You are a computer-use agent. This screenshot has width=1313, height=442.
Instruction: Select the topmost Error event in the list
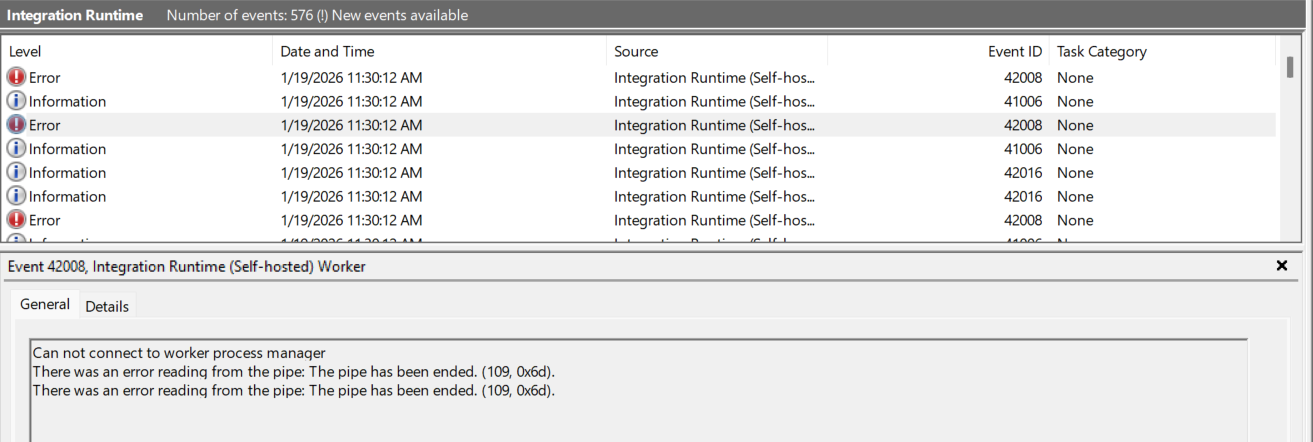click(639, 77)
